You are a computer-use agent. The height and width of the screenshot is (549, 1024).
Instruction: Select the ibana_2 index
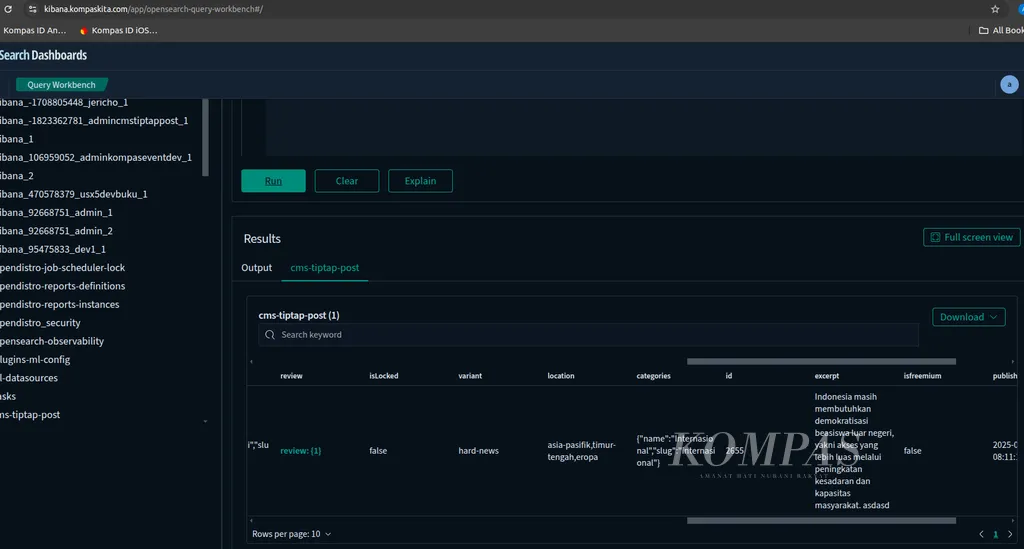pyautogui.click(x=17, y=176)
